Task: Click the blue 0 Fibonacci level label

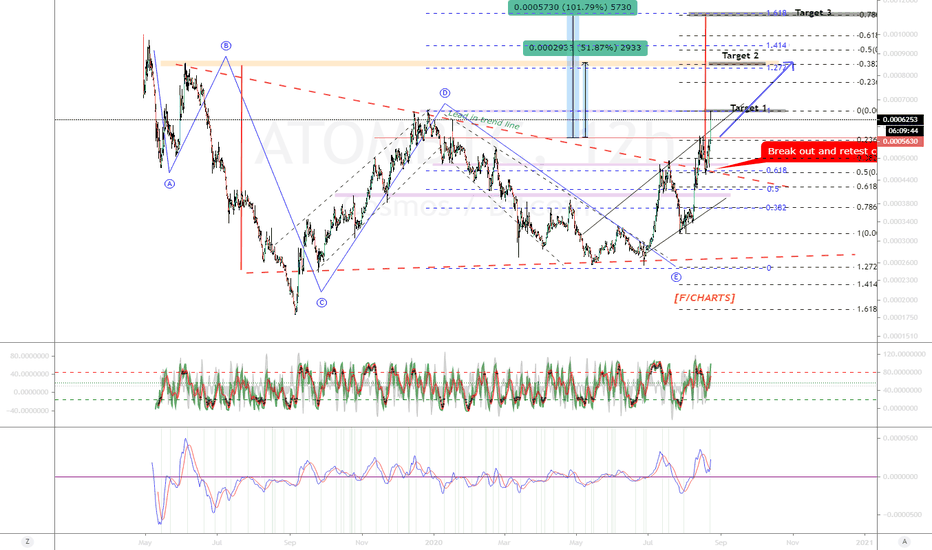Action: point(769,268)
